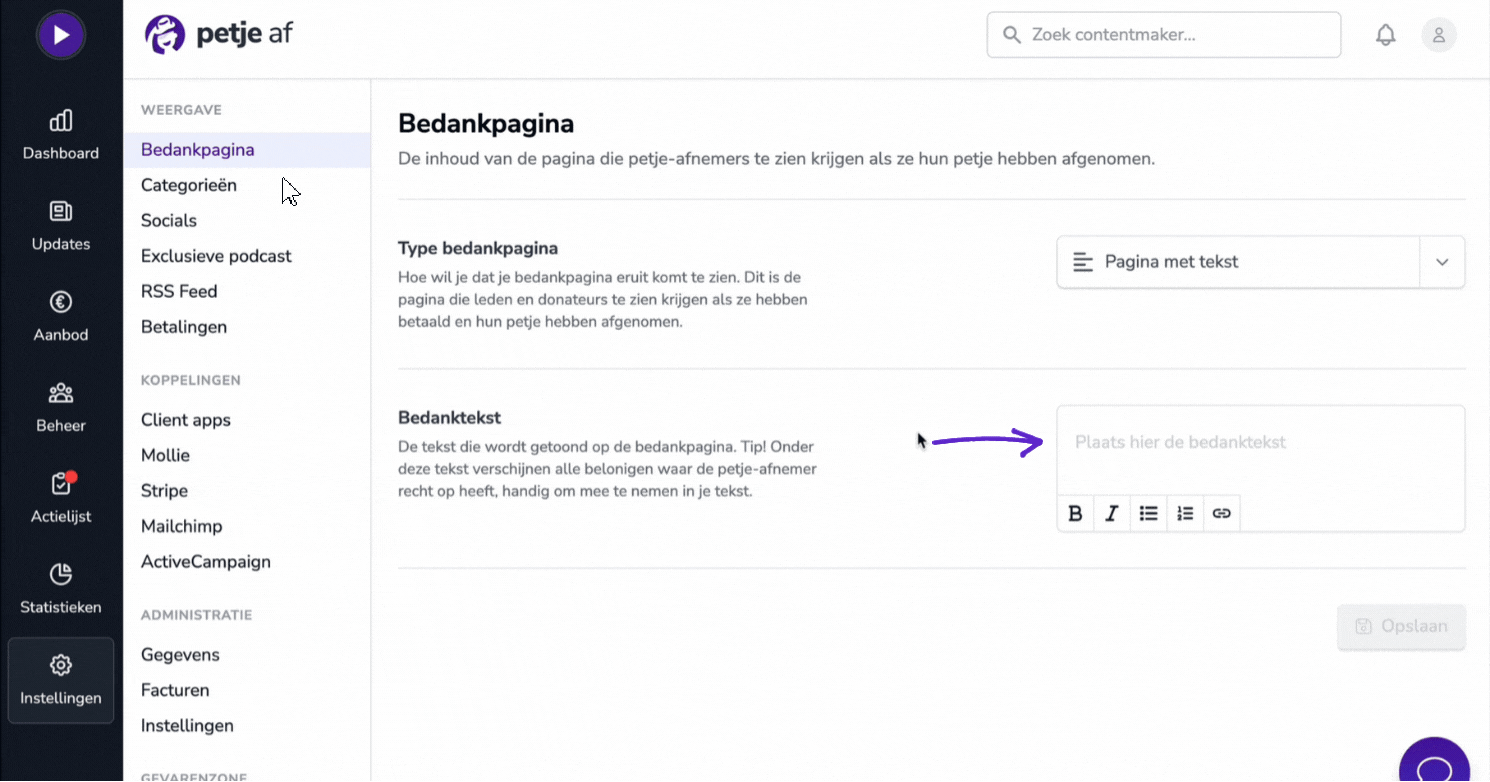Open Actielijst with red notification dot
This screenshot has height=782, width=1490.
tap(61, 498)
